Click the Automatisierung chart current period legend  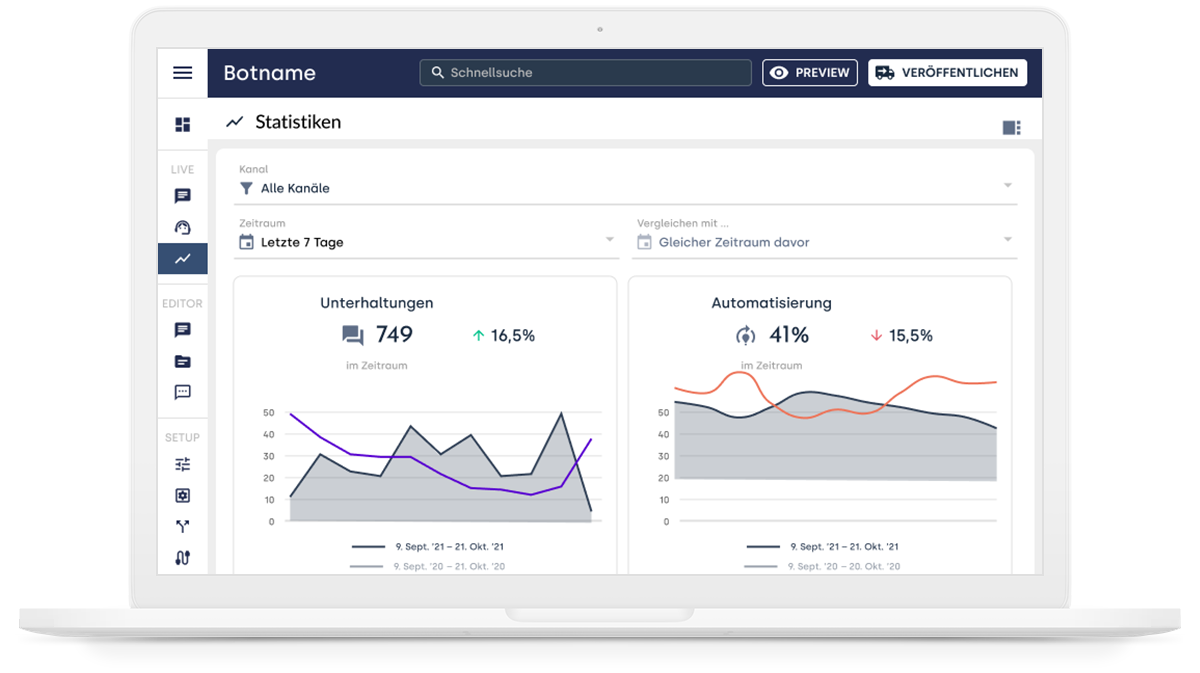[823, 547]
